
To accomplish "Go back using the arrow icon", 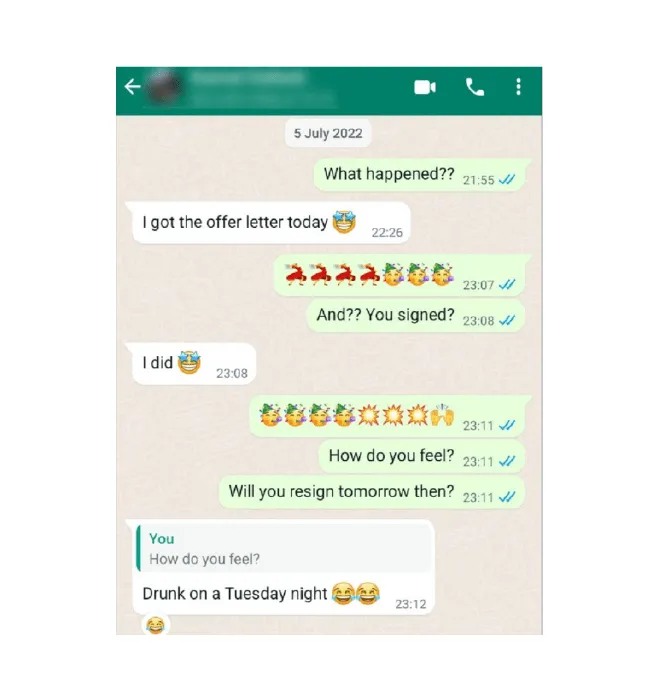I will tap(133, 87).
